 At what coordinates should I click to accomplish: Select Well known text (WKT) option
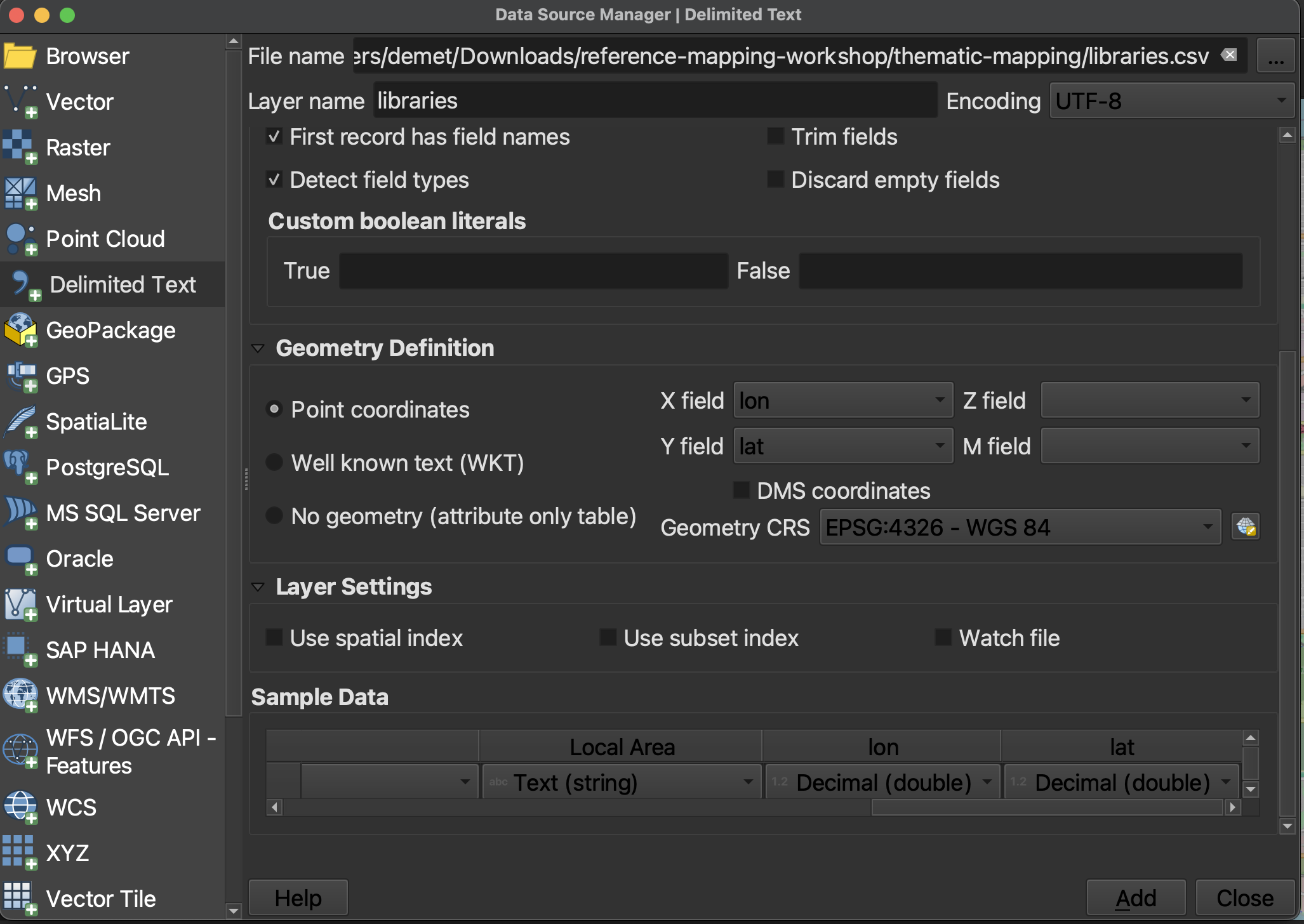[274, 463]
